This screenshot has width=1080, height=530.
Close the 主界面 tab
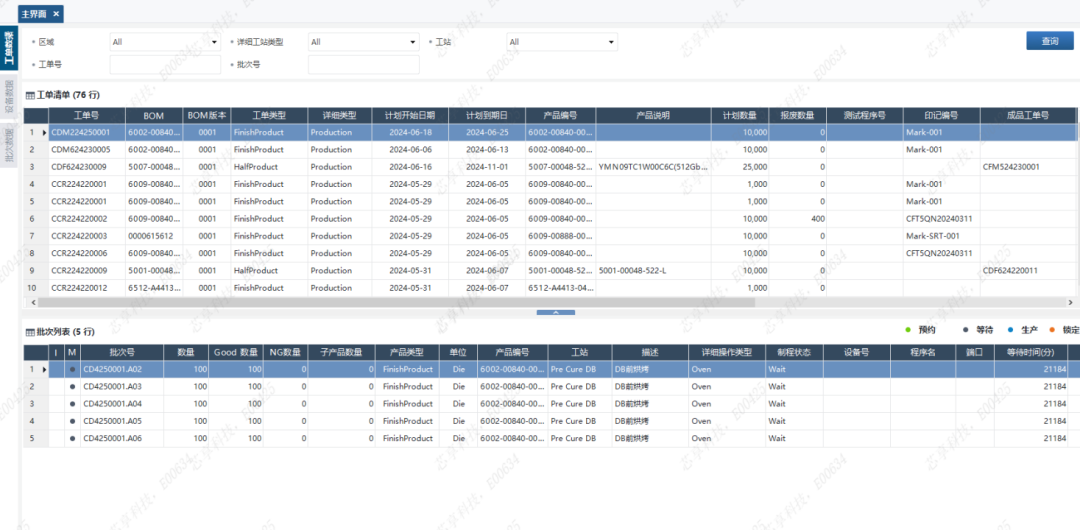click(x=56, y=13)
